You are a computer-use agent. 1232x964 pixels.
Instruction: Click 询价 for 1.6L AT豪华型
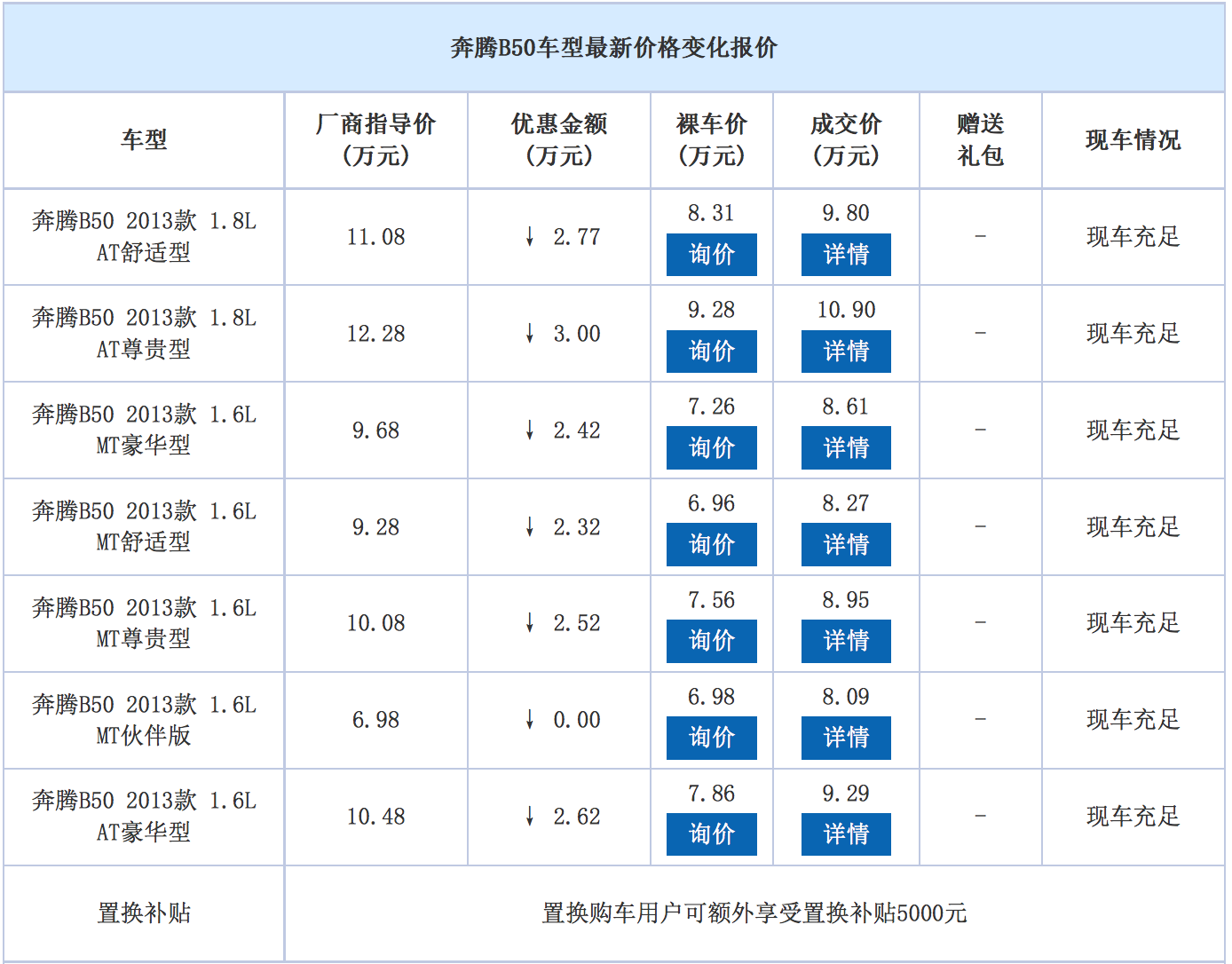click(711, 834)
